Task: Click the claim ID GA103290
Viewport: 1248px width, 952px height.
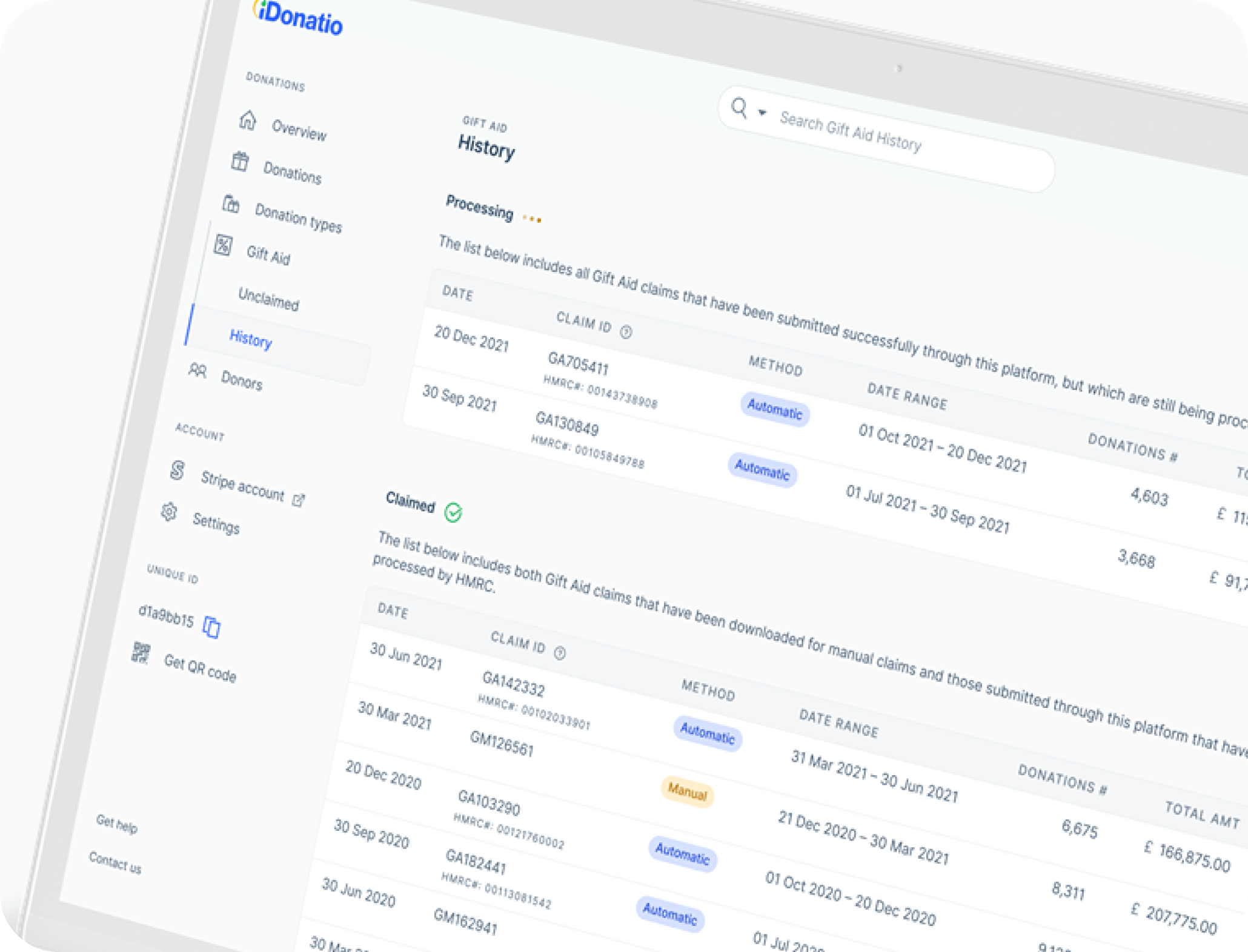Action: point(489,803)
